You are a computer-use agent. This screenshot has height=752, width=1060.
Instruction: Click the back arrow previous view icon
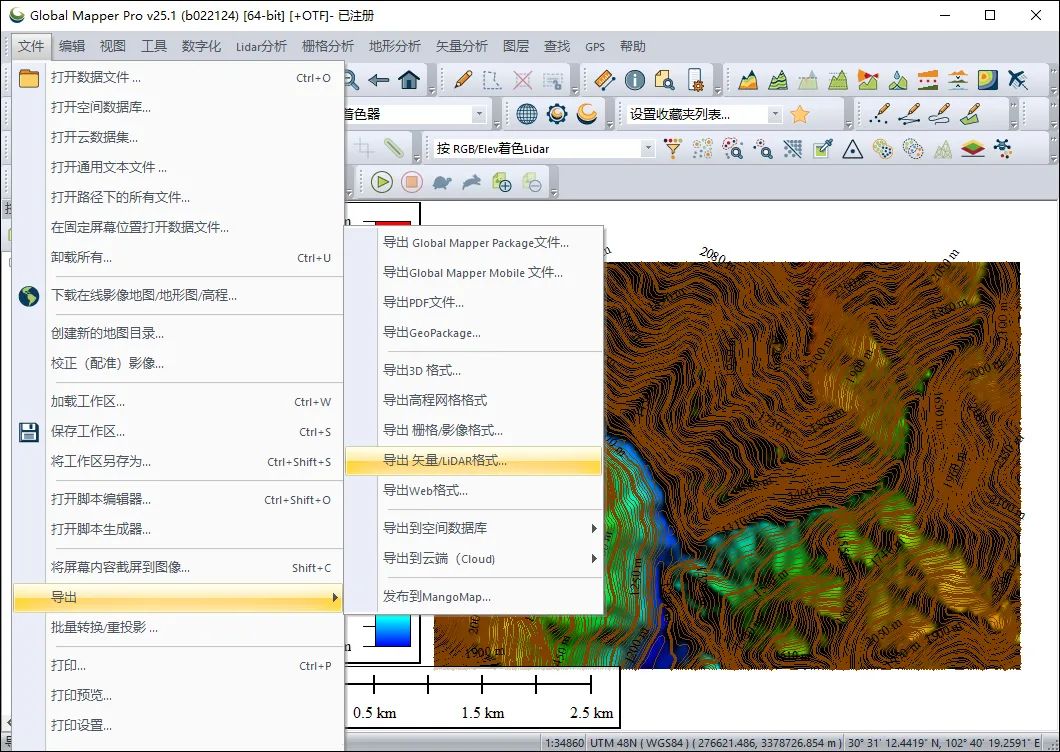click(379, 80)
